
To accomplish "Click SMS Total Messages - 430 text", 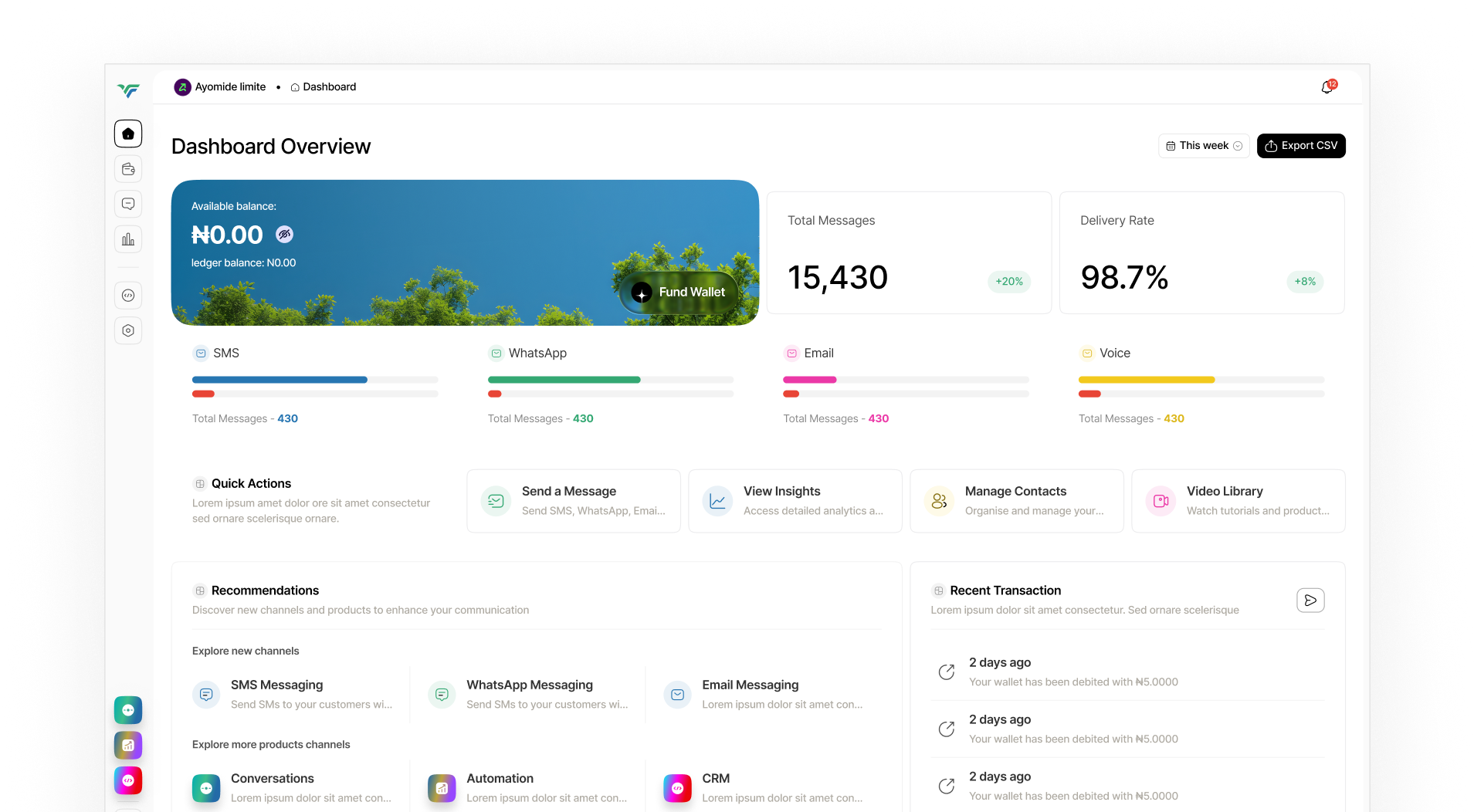I will tap(245, 419).
